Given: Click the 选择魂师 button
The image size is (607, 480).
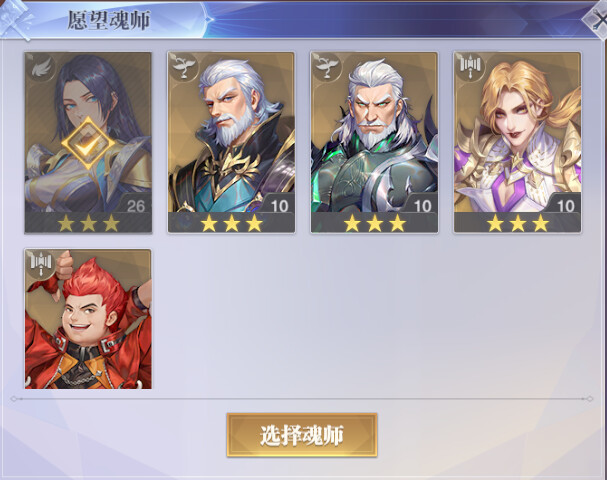Looking at the screenshot, I should [302, 435].
